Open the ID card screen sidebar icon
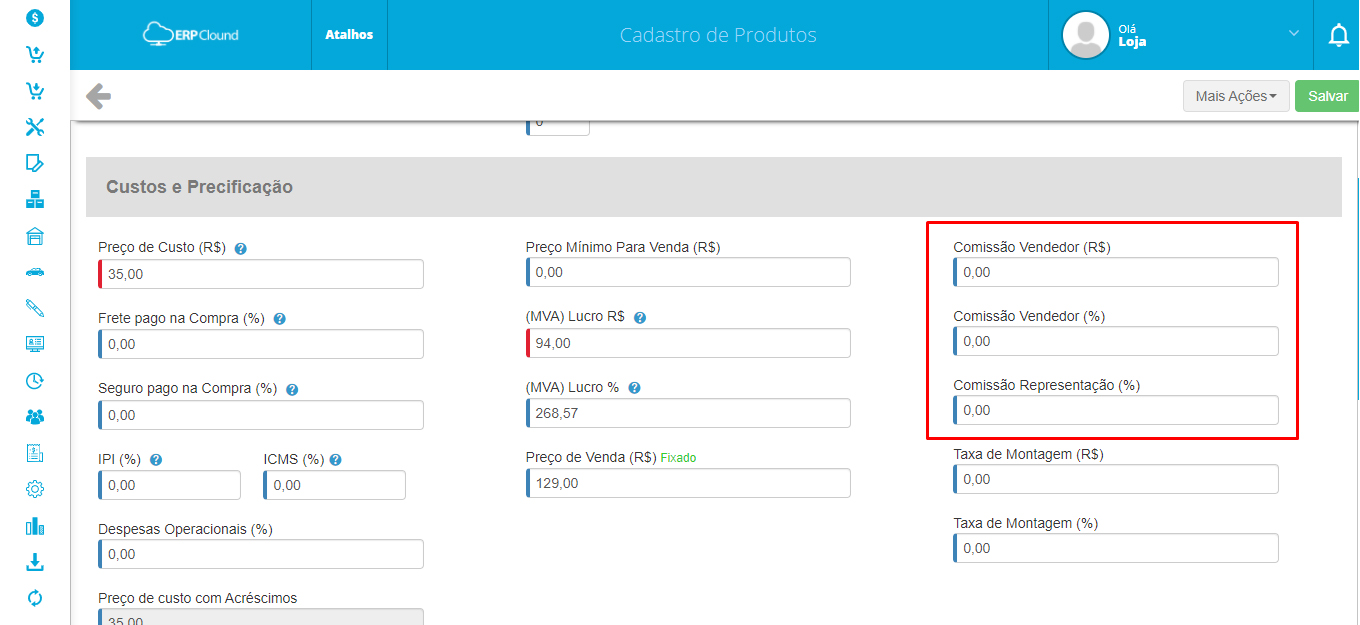The image size is (1360, 625). (x=35, y=344)
